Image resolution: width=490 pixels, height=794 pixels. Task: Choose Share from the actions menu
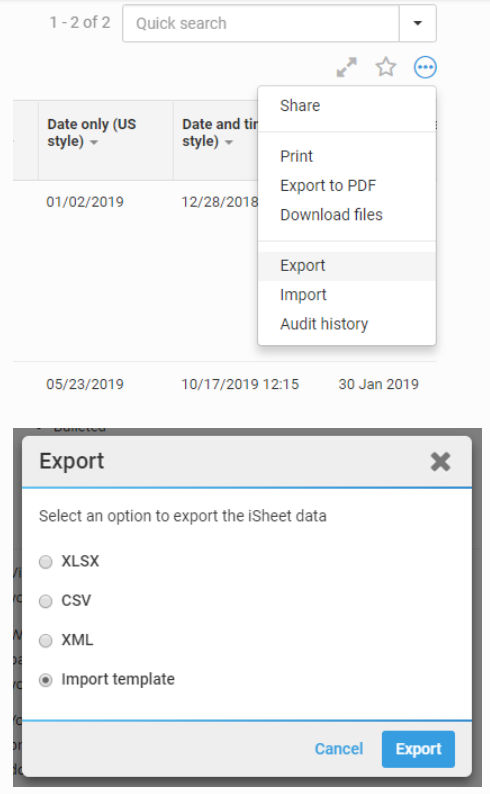tap(300, 106)
